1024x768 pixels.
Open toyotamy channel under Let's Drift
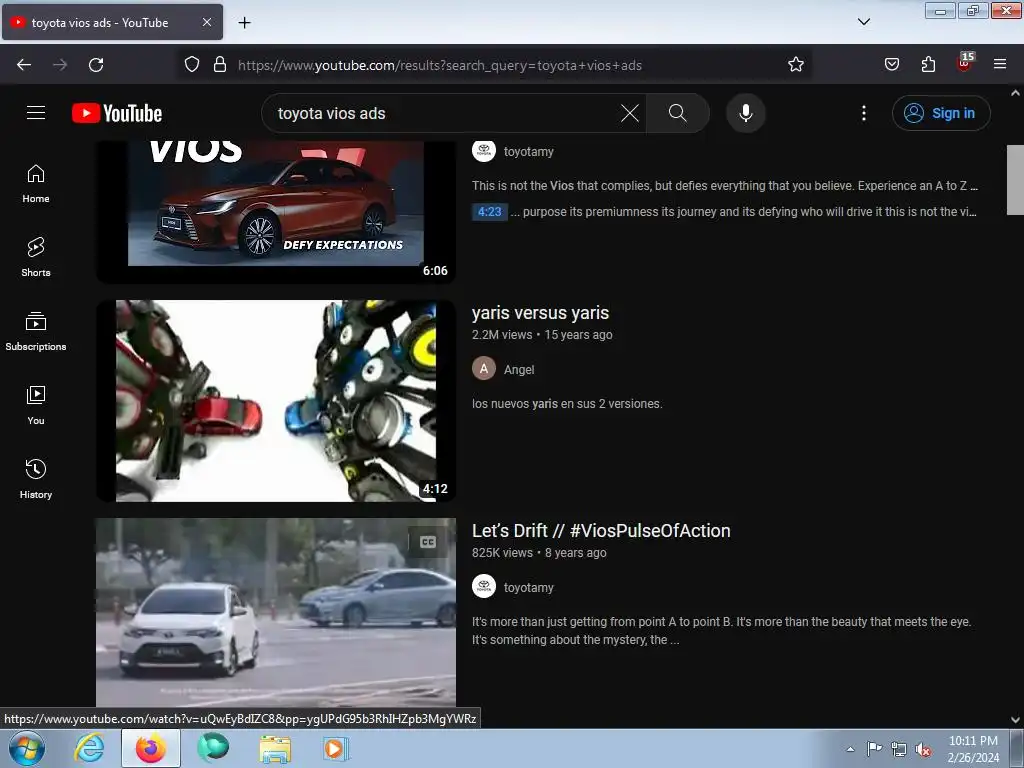pyautogui.click(x=528, y=588)
